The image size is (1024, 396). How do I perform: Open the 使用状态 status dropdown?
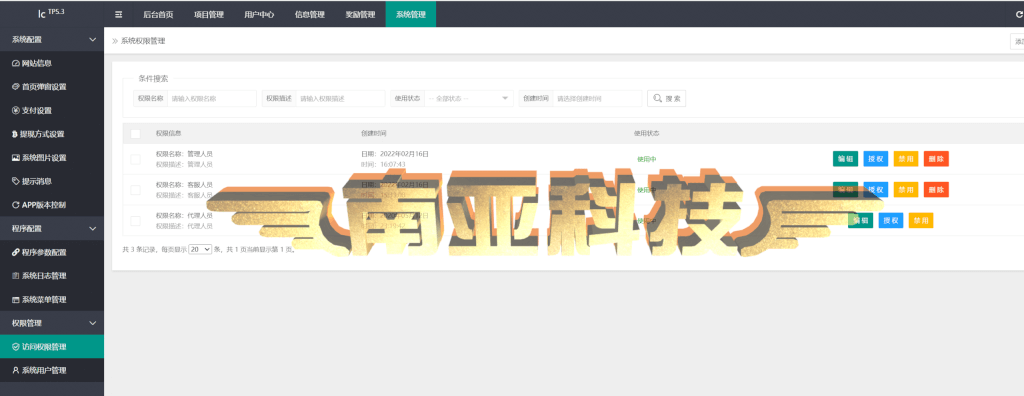coord(468,98)
